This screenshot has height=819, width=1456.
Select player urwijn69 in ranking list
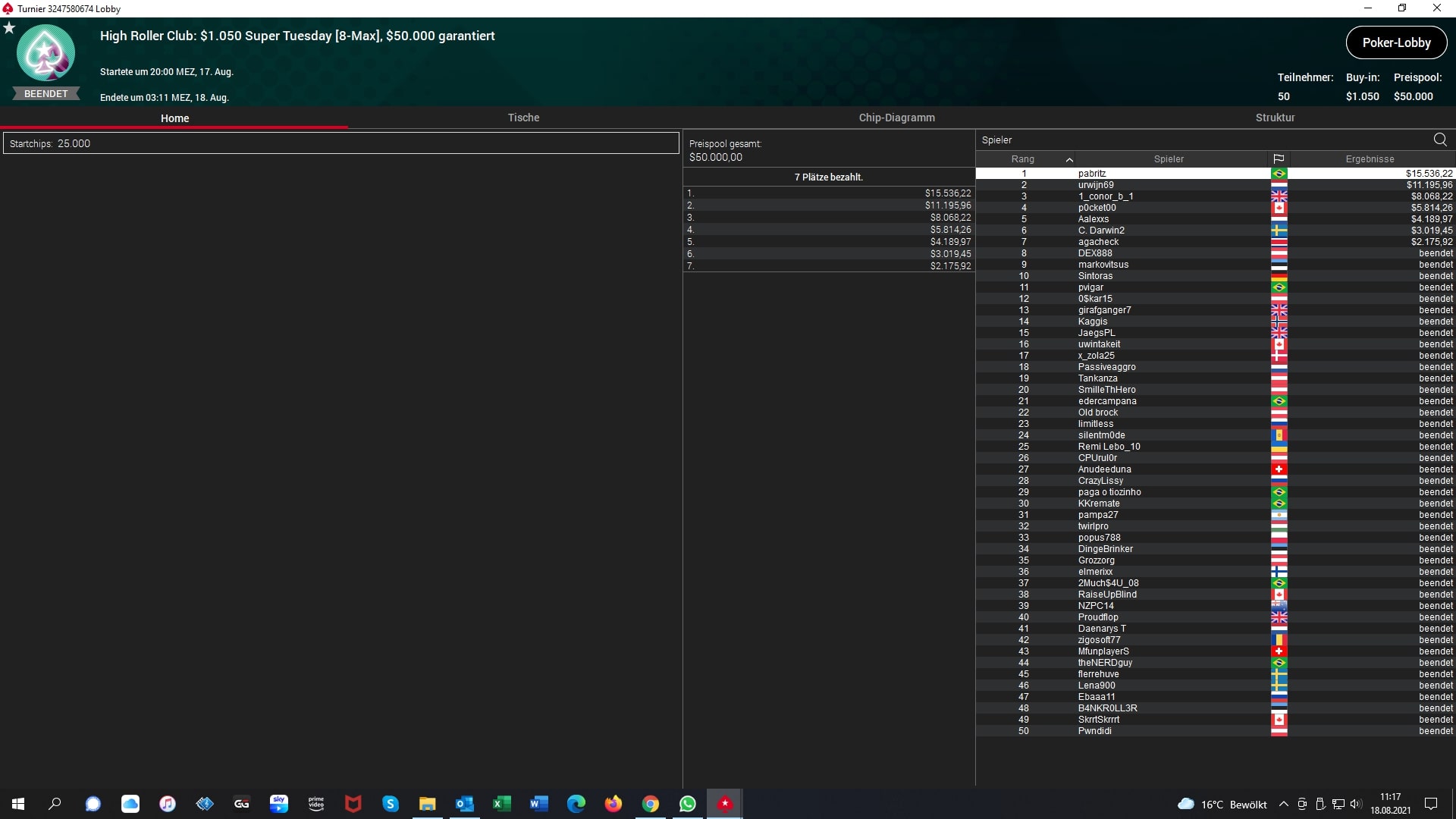1096,185
